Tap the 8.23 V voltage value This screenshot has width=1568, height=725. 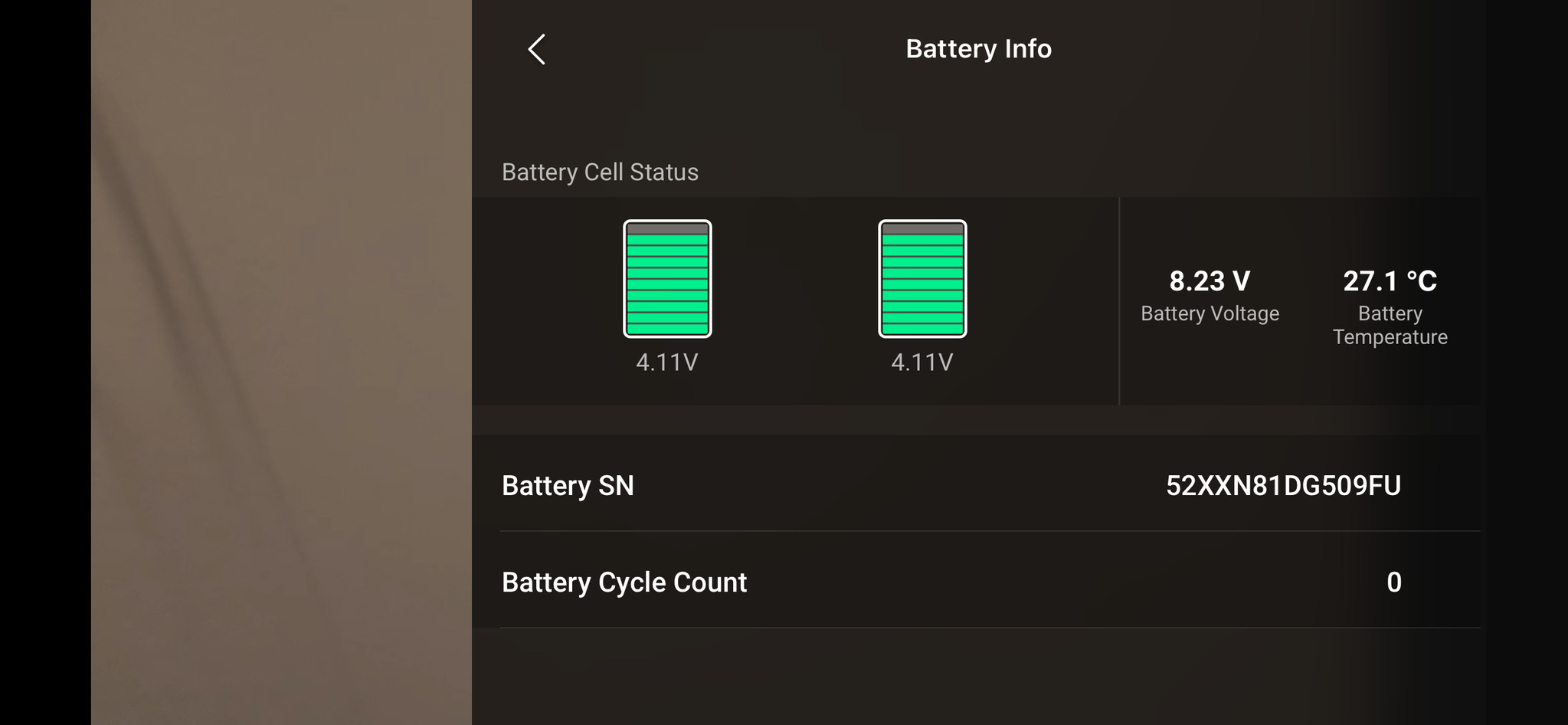[x=1210, y=281]
